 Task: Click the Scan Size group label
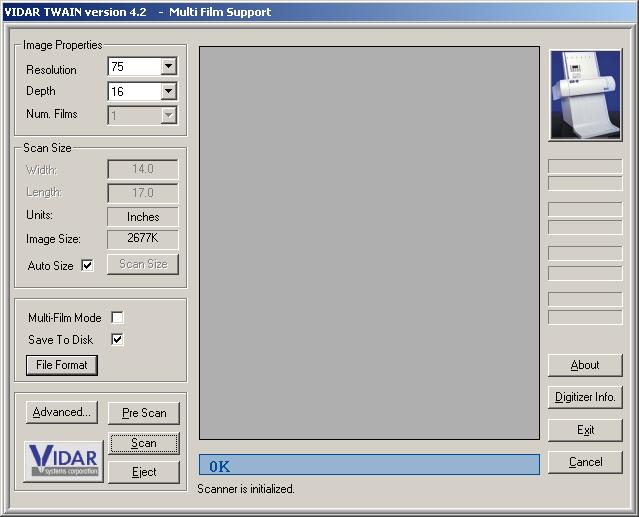pos(47,148)
